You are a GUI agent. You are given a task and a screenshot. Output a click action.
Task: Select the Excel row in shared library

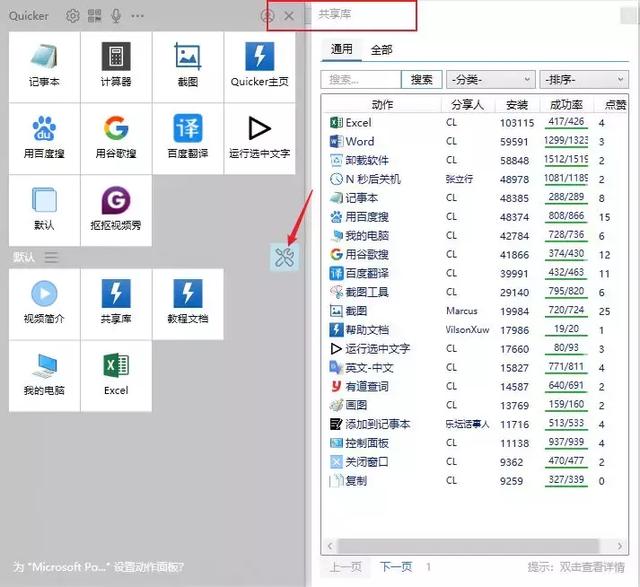point(475,122)
